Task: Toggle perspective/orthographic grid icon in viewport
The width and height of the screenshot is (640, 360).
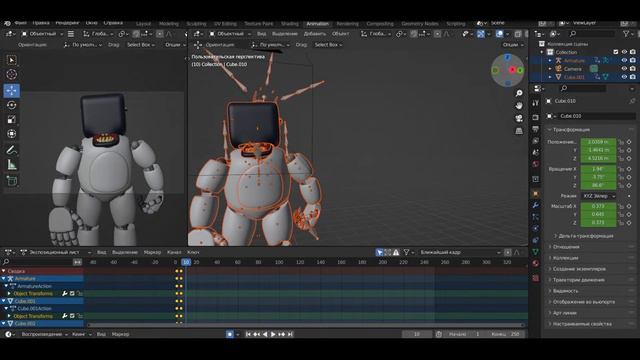Action: [519, 131]
